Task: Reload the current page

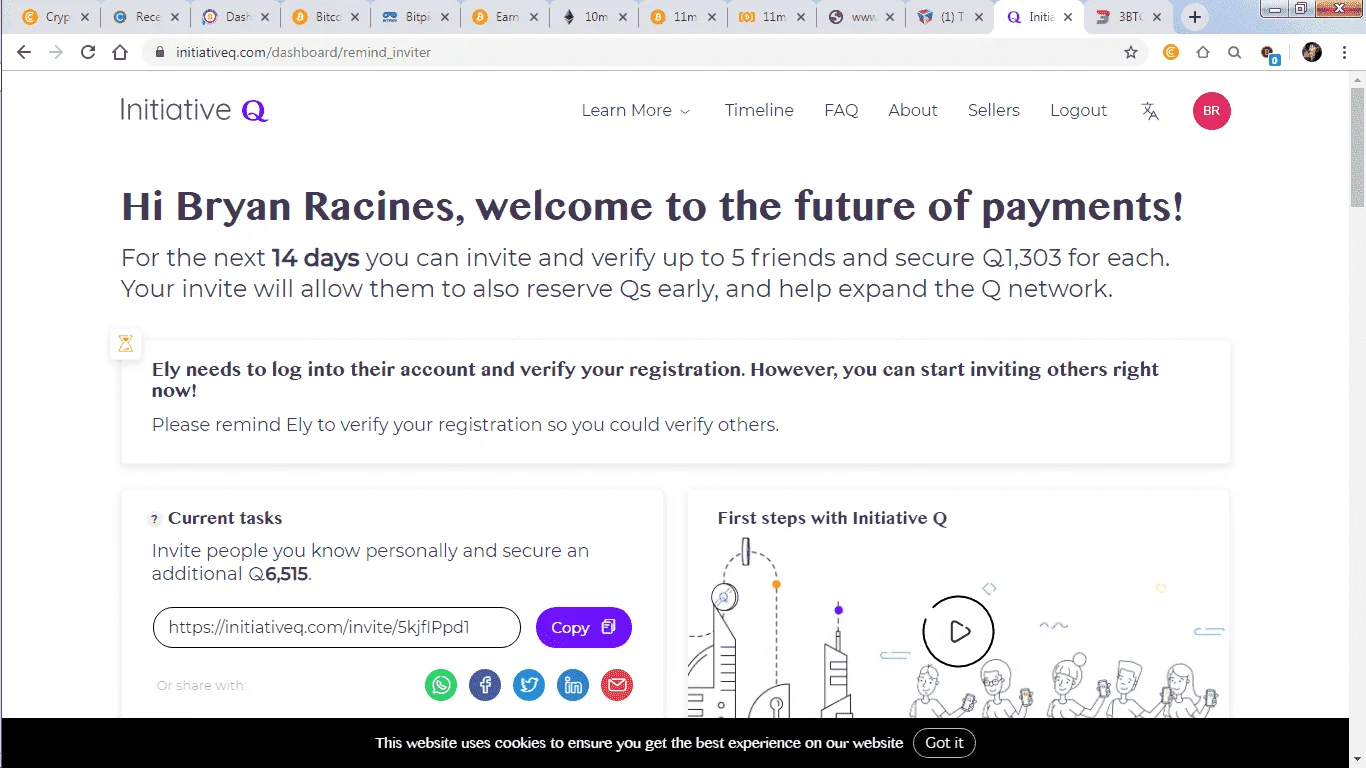Action: pos(88,52)
